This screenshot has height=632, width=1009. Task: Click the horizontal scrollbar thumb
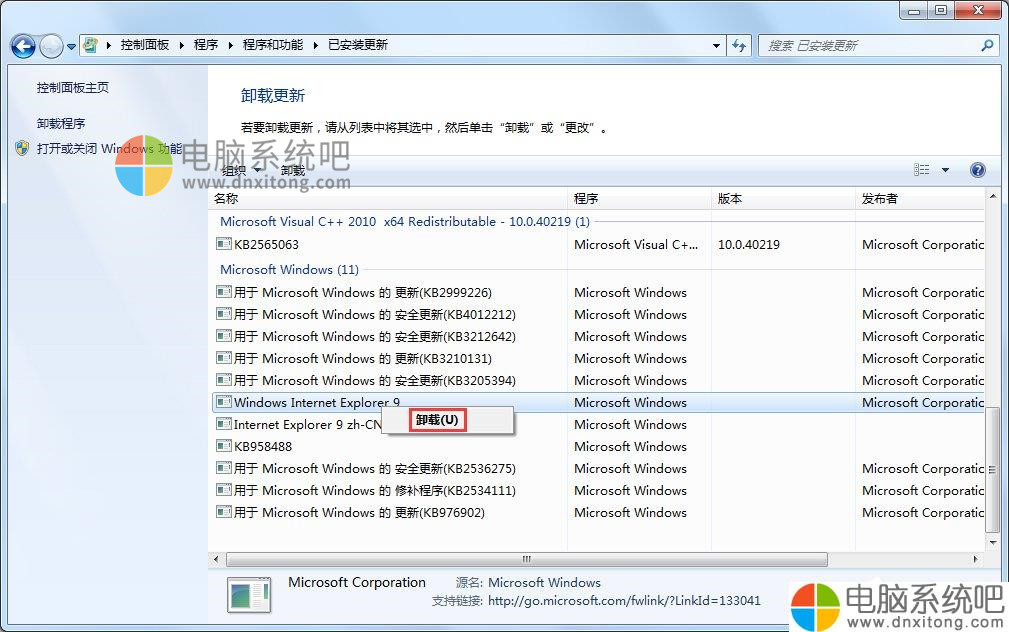tap(527, 559)
